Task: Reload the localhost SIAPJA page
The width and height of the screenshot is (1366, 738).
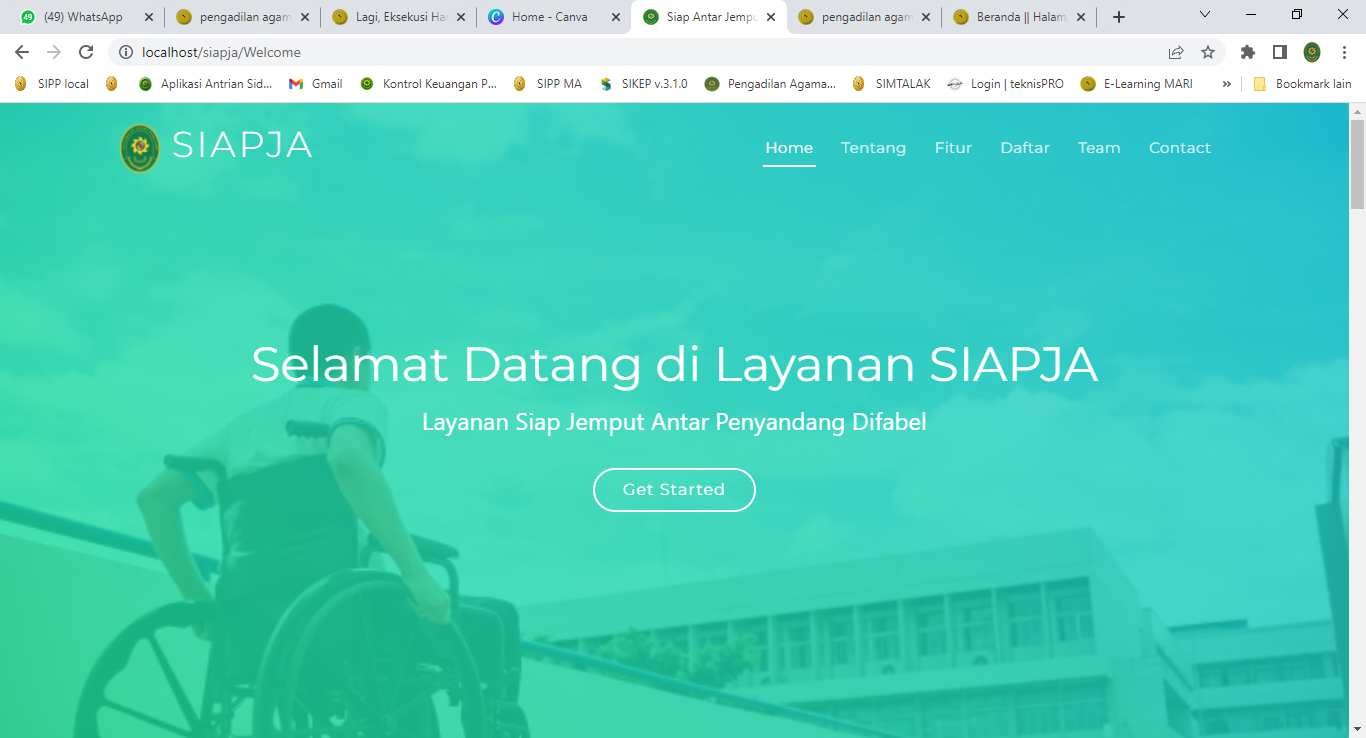Action: (86, 52)
